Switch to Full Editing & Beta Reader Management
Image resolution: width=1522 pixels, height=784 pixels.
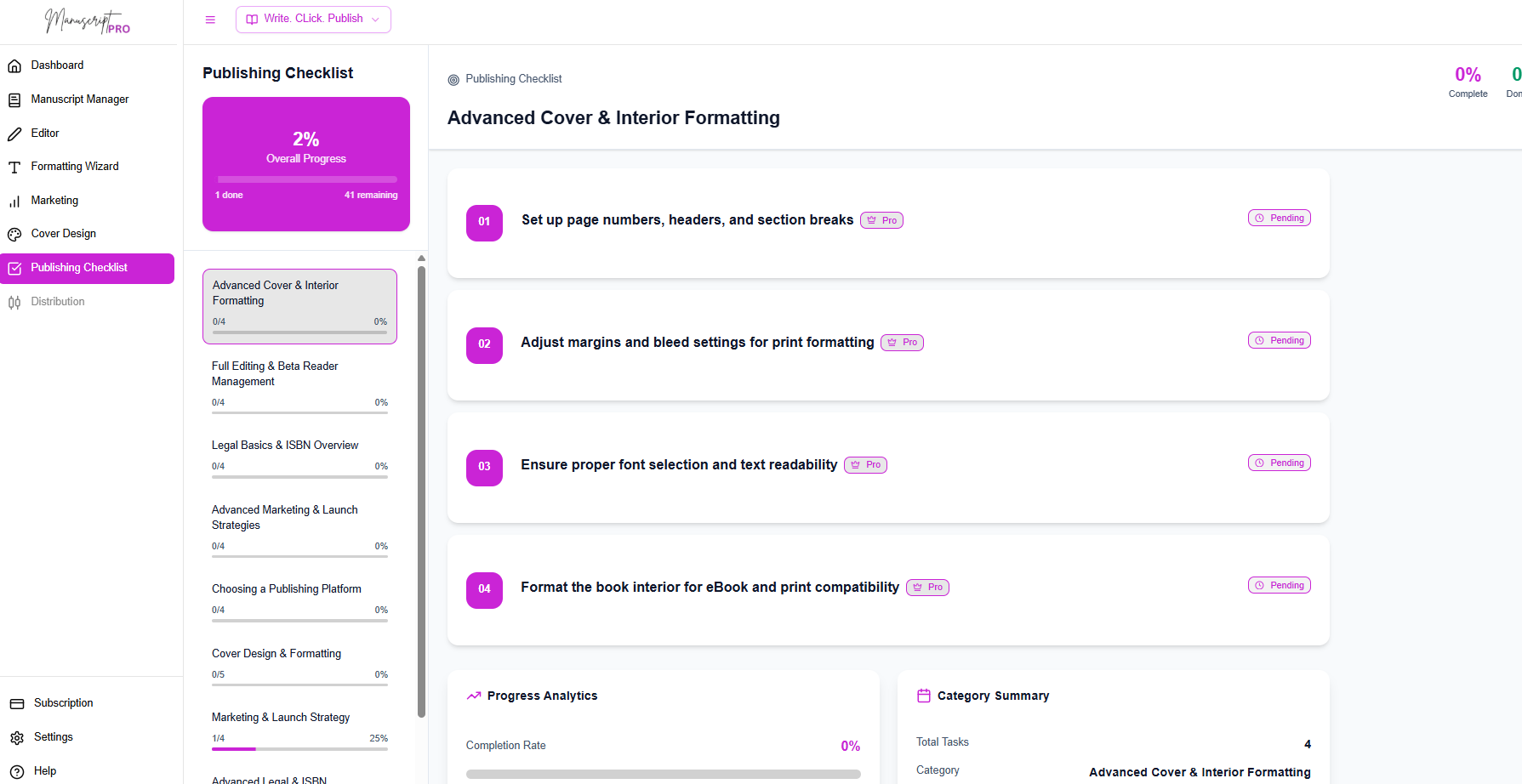(275, 373)
